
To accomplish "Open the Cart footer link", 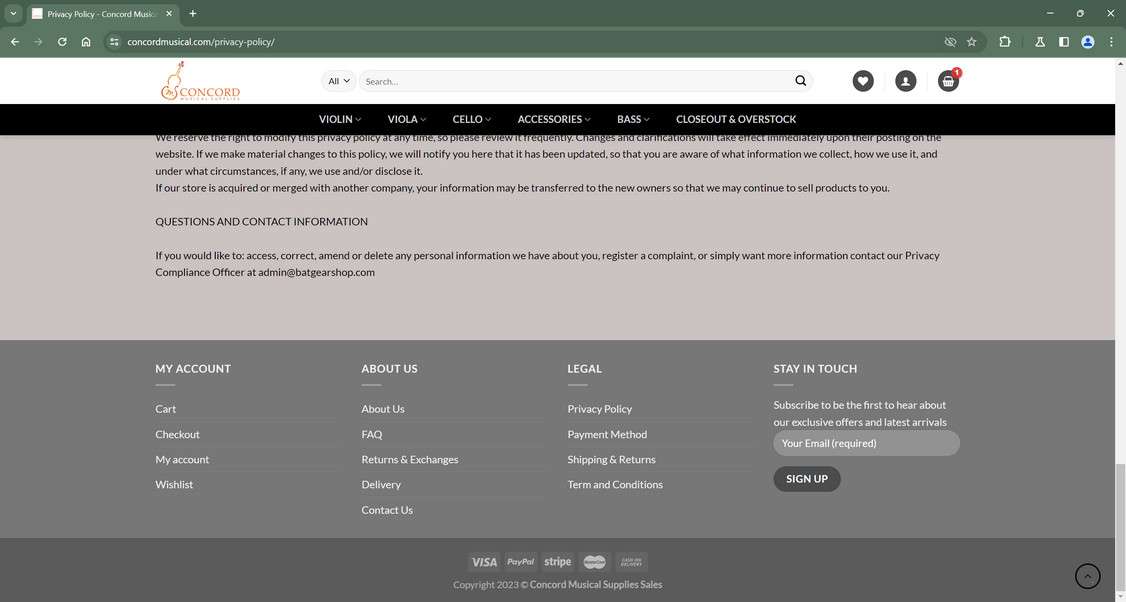I will pos(165,409).
